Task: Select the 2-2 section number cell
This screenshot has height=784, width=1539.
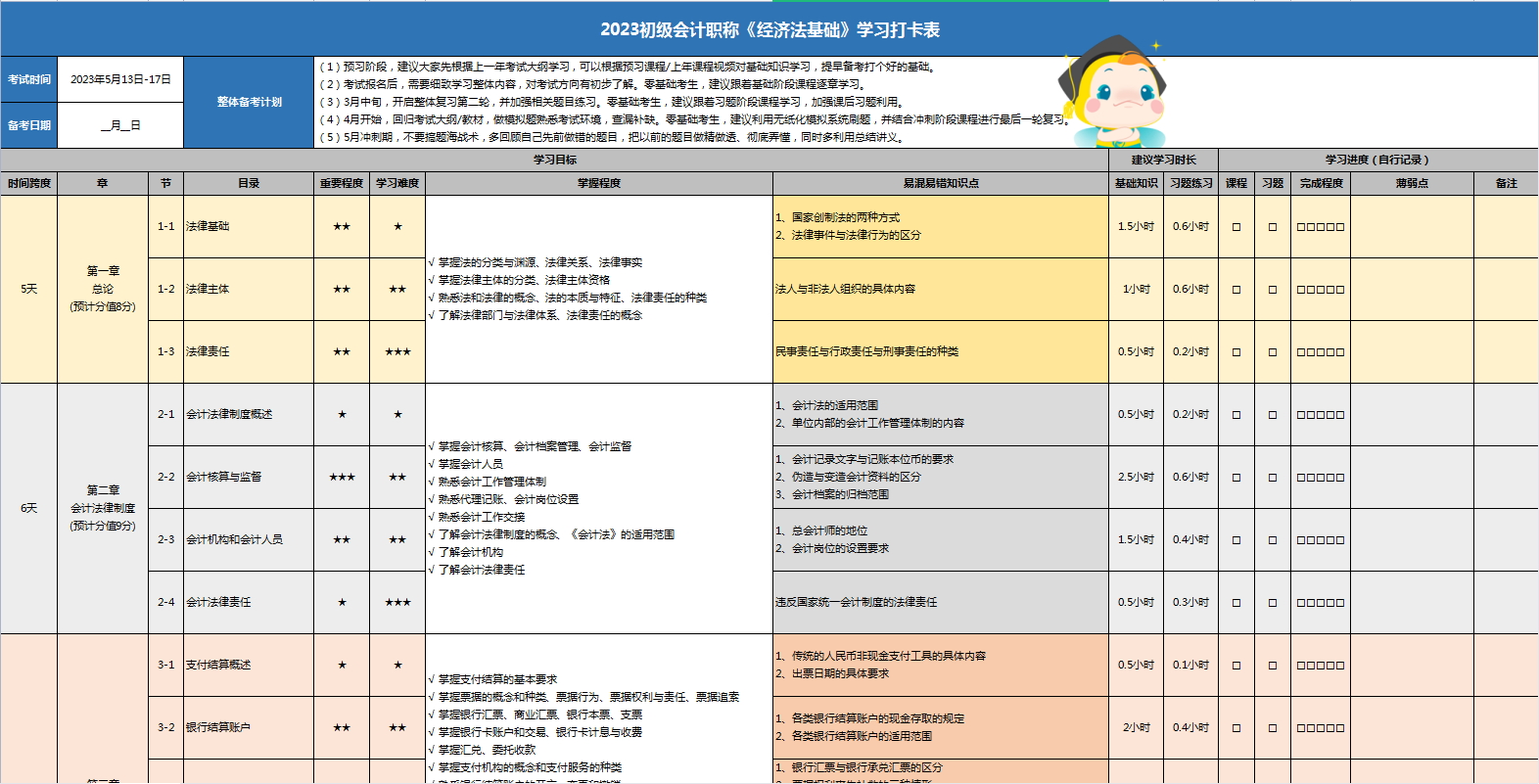Action: [165, 477]
